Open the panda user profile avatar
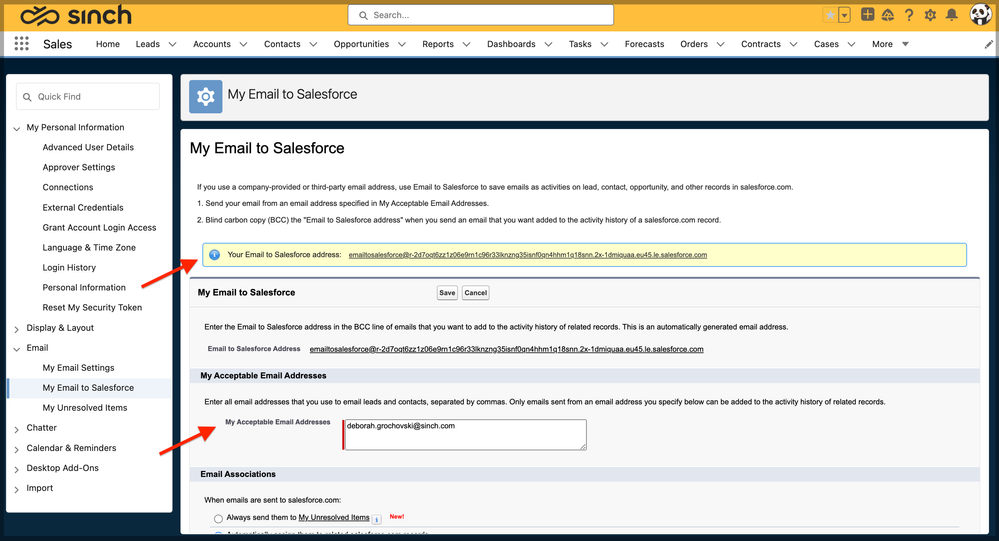999x541 pixels. [x=980, y=14]
